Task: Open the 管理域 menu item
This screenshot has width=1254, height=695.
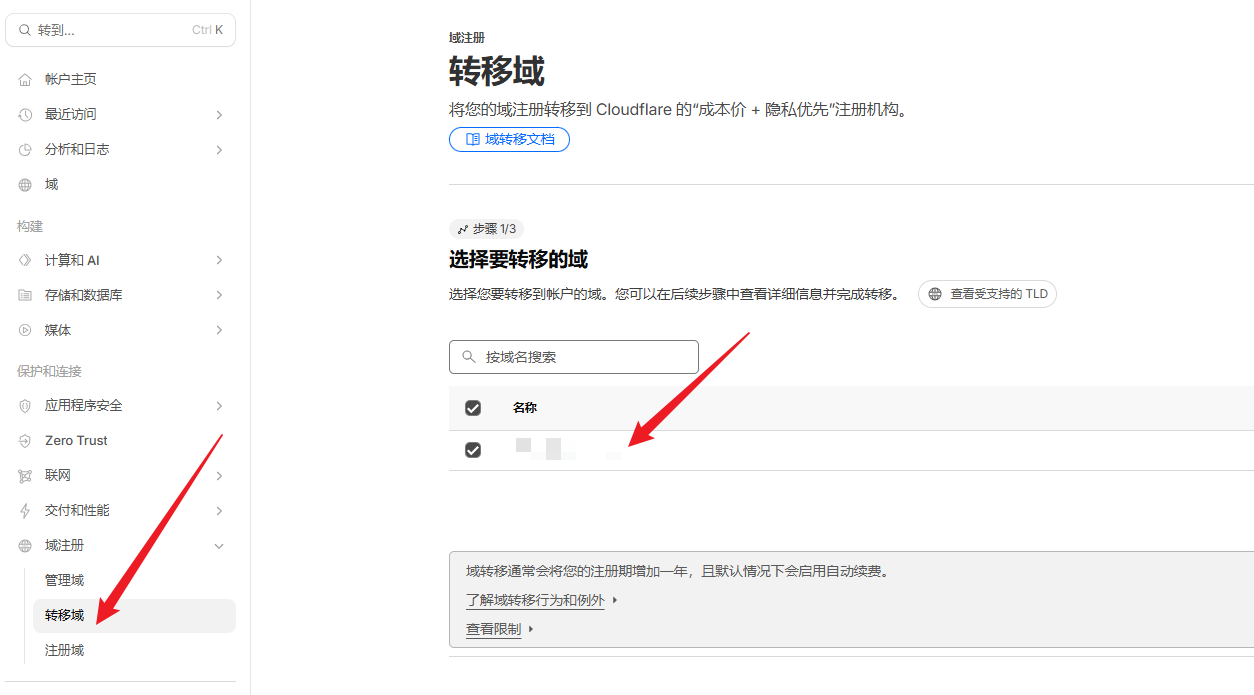Action: 65,580
